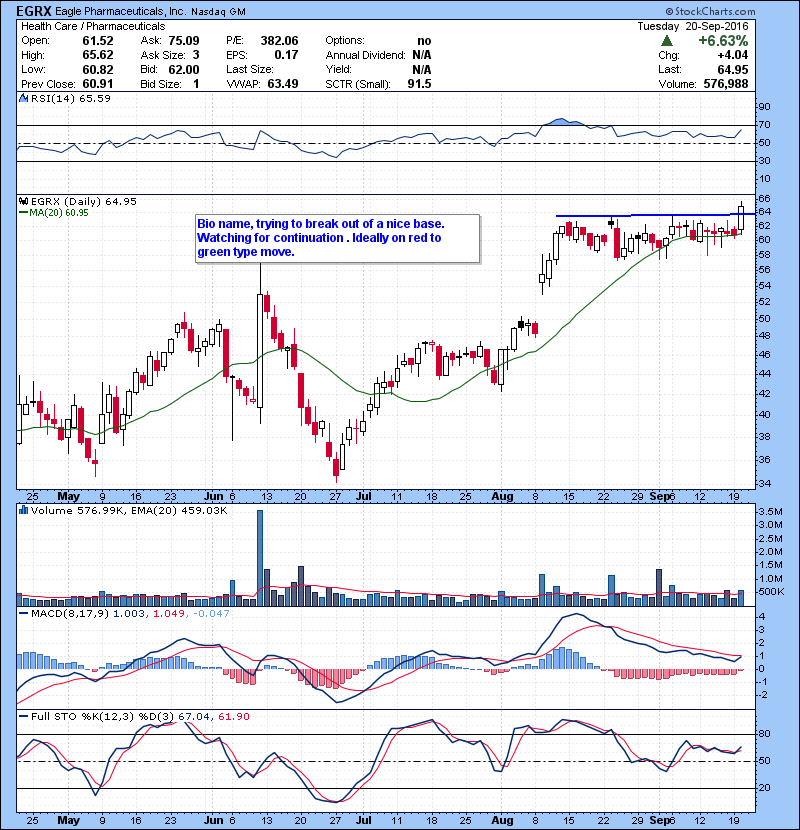Click the blue horizontal resistance line
The height and width of the screenshot is (830, 800).
pos(655,215)
